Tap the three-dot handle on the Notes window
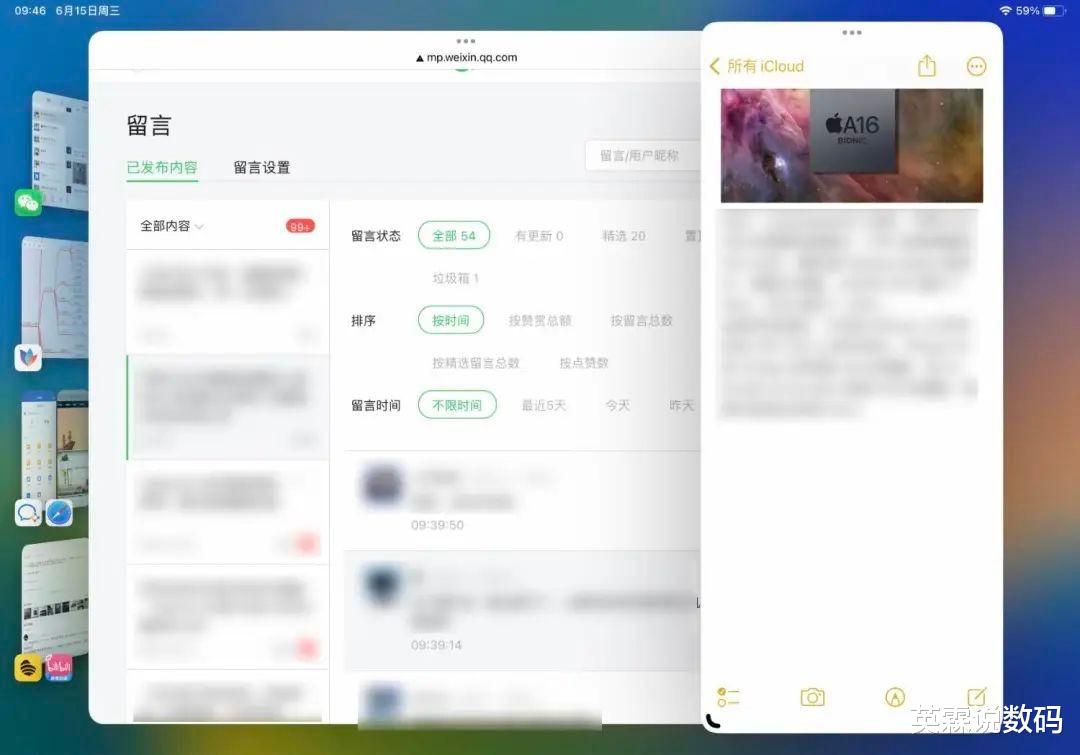This screenshot has width=1080, height=755. click(x=851, y=32)
